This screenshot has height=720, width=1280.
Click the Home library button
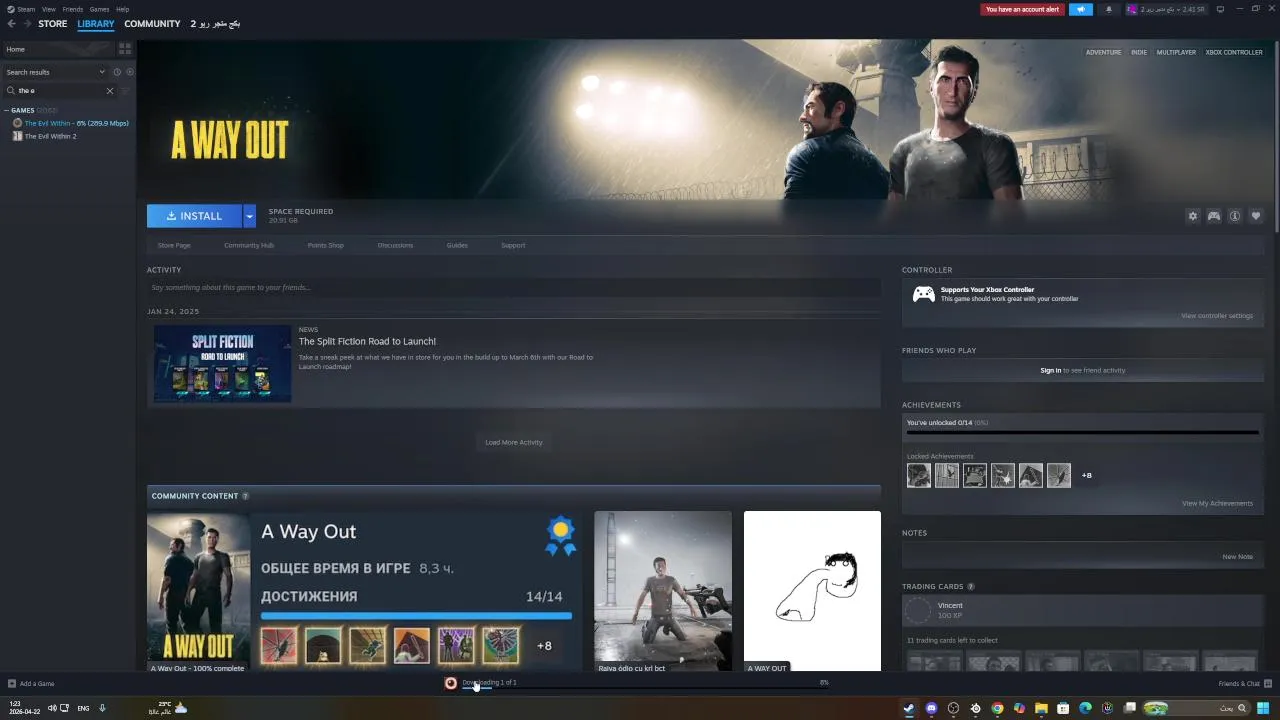58,49
